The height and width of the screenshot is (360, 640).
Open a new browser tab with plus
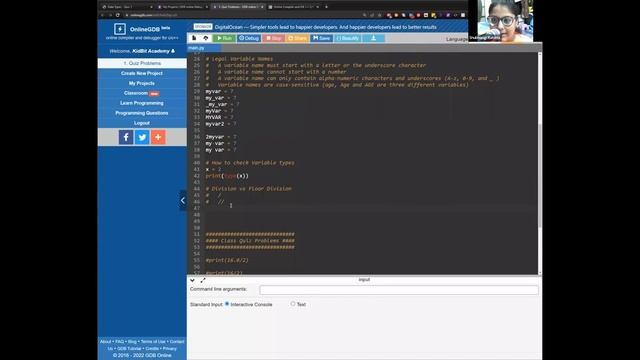[x=326, y=7]
